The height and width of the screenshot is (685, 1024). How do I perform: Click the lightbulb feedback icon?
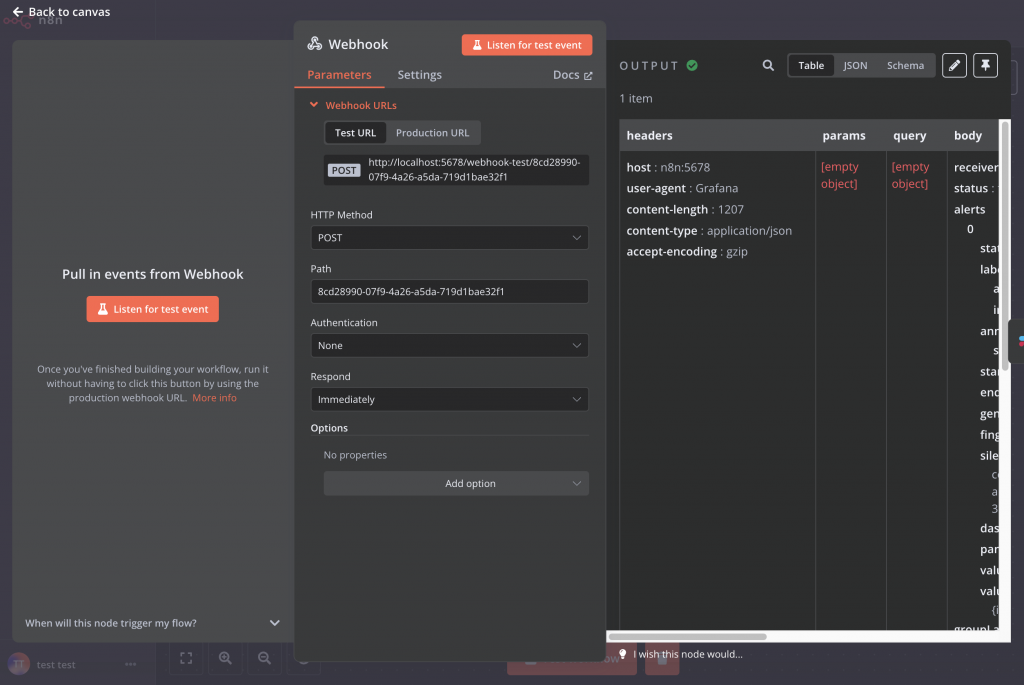pos(622,654)
